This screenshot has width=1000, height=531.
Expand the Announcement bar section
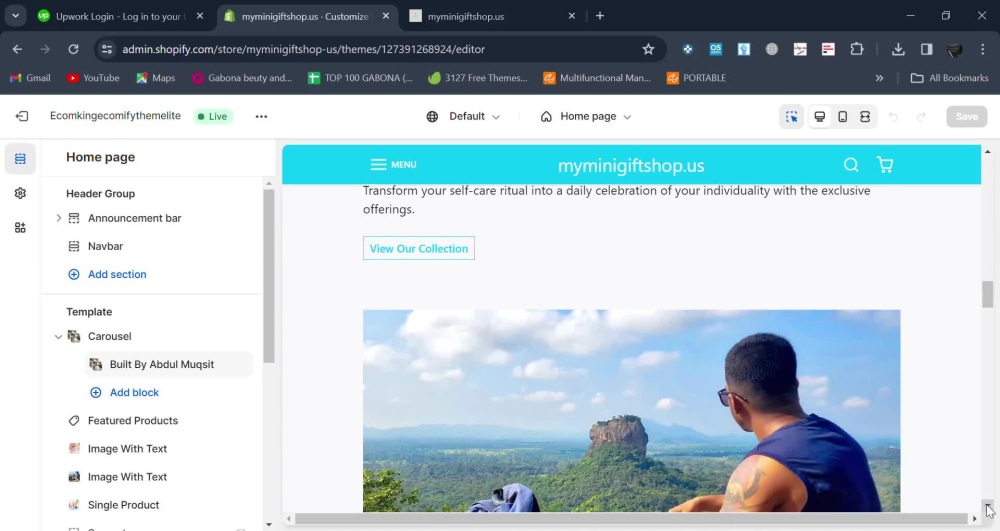(58, 218)
